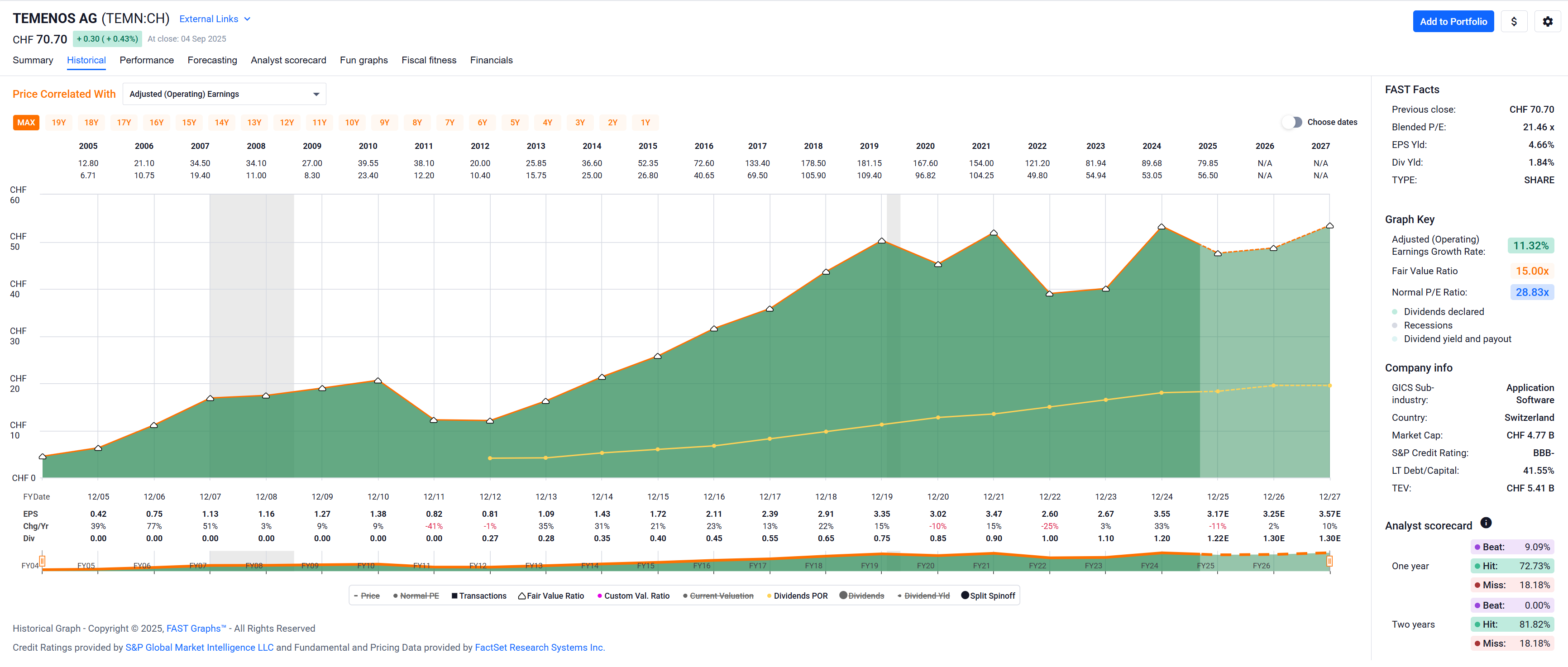Click the dollar currency icon button
Viewport: 1568px width, 667px height.
click(1513, 21)
